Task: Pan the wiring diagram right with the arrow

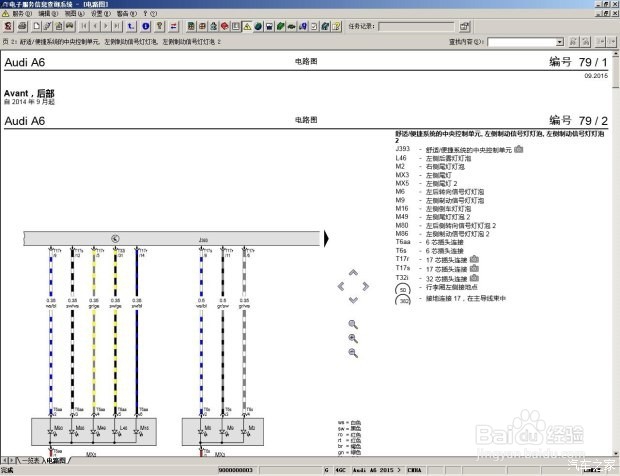Action: coord(366,286)
